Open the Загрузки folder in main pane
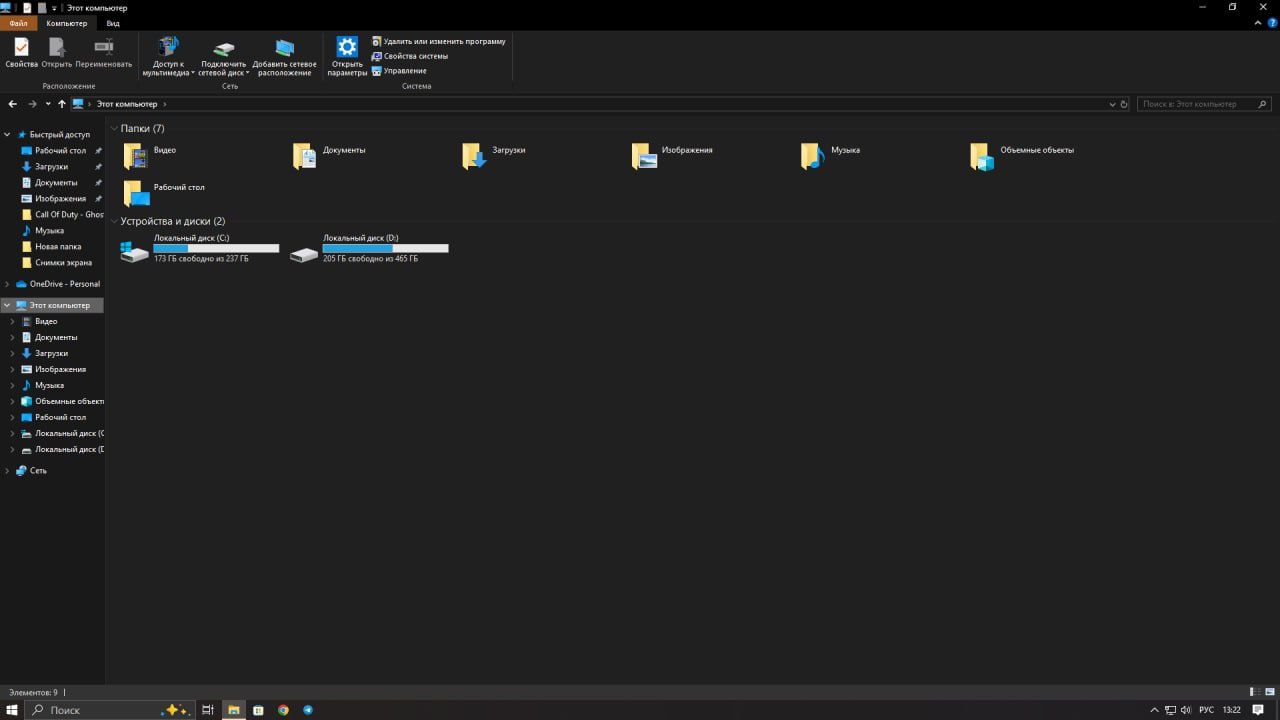Viewport: 1280px width, 720px height. click(474, 156)
